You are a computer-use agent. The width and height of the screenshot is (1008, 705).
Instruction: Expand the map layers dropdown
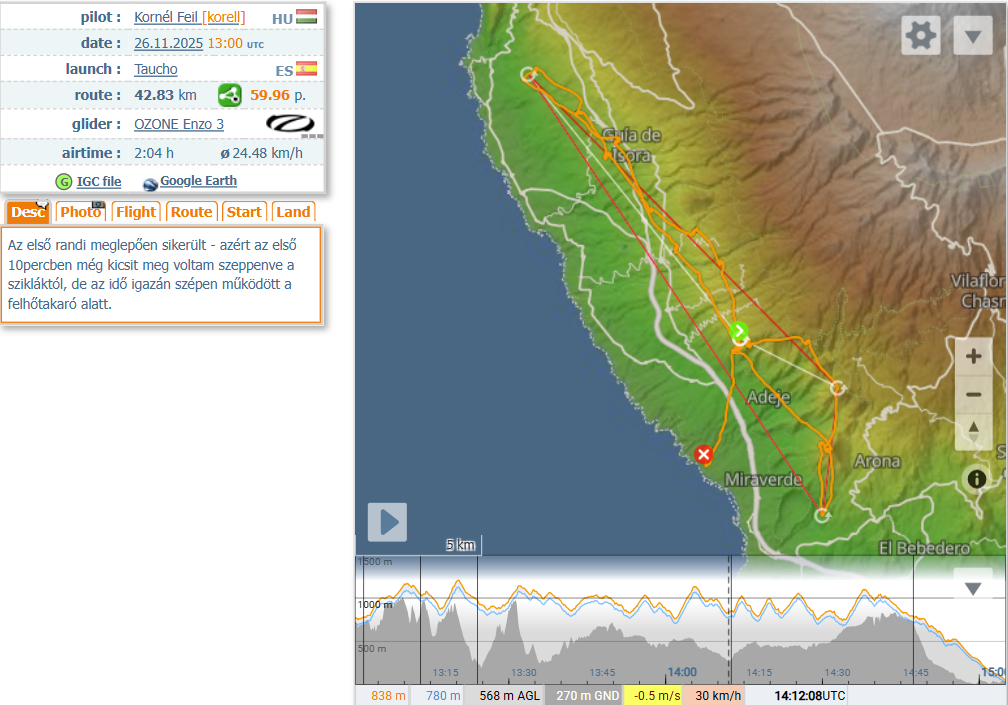point(972,36)
